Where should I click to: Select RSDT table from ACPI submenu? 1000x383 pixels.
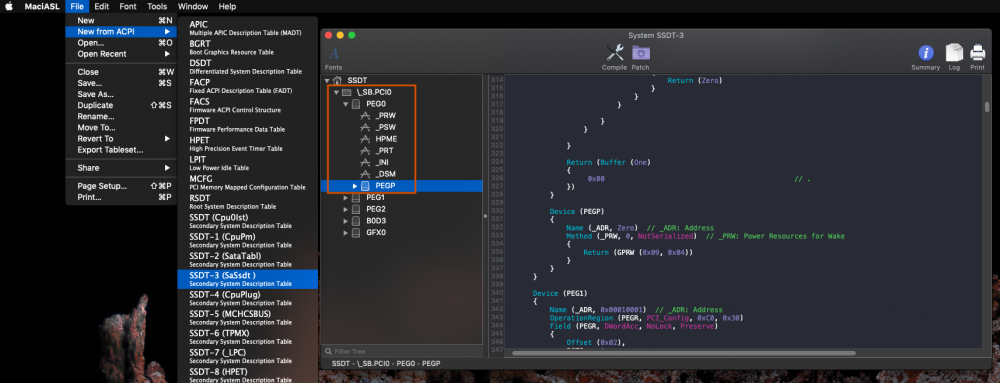pyautogui.click(x=247, y=201)
